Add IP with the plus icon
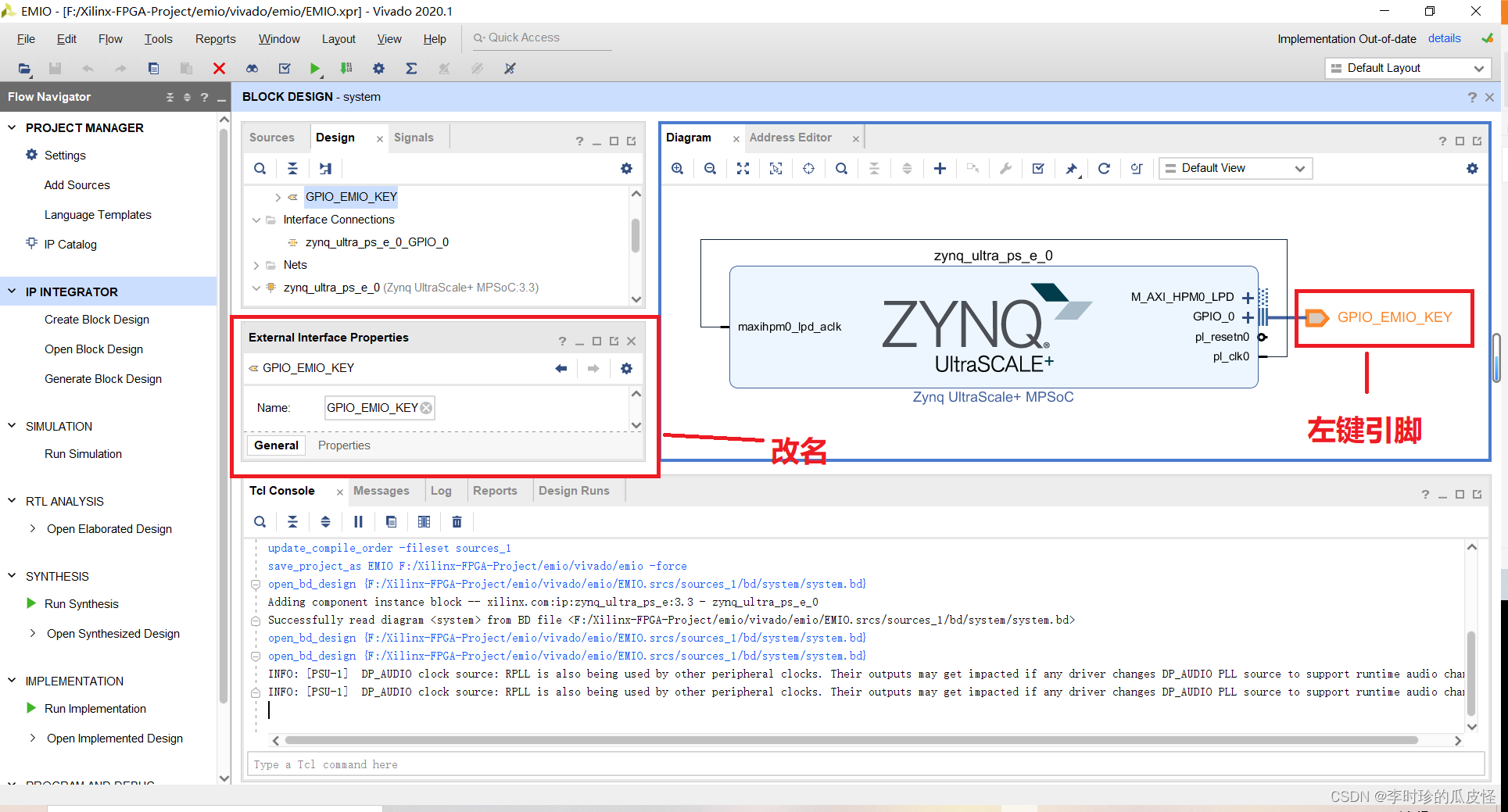The width and height of the screenshot is (1508, 812). pos(940,168)
